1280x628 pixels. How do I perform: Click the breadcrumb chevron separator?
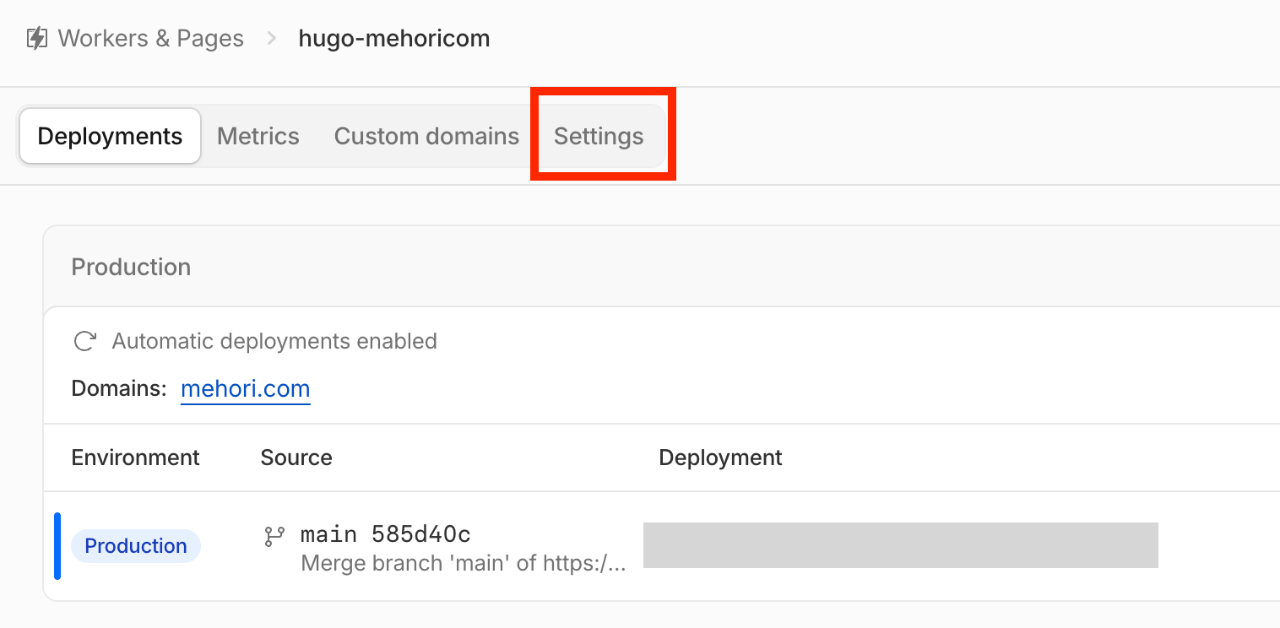coord(271,39)
